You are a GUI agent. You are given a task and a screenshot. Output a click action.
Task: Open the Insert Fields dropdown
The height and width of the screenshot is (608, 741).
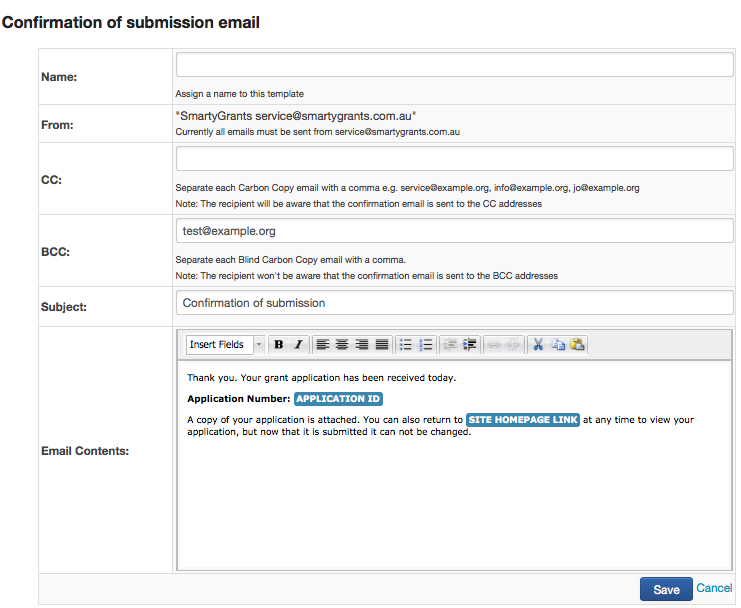(x=225, y=345)
